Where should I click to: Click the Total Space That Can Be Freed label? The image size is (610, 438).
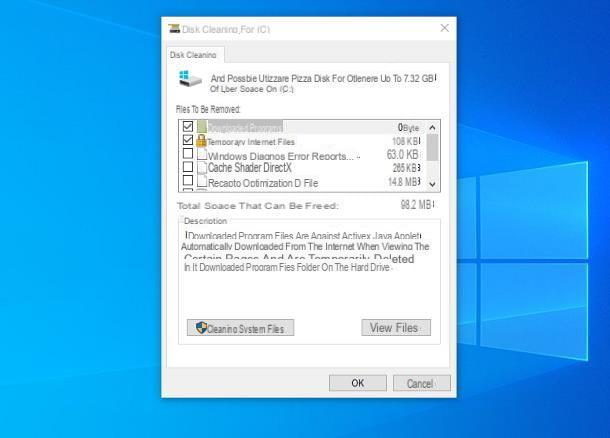(258, 206)
